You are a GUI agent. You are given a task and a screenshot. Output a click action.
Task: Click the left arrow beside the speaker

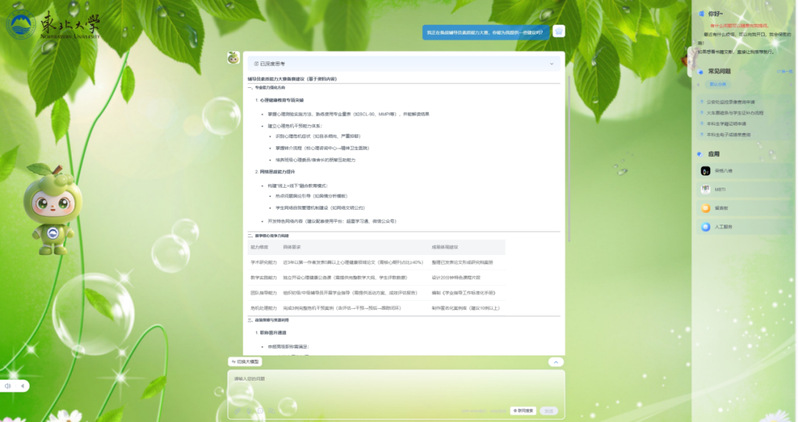(23, 385)
